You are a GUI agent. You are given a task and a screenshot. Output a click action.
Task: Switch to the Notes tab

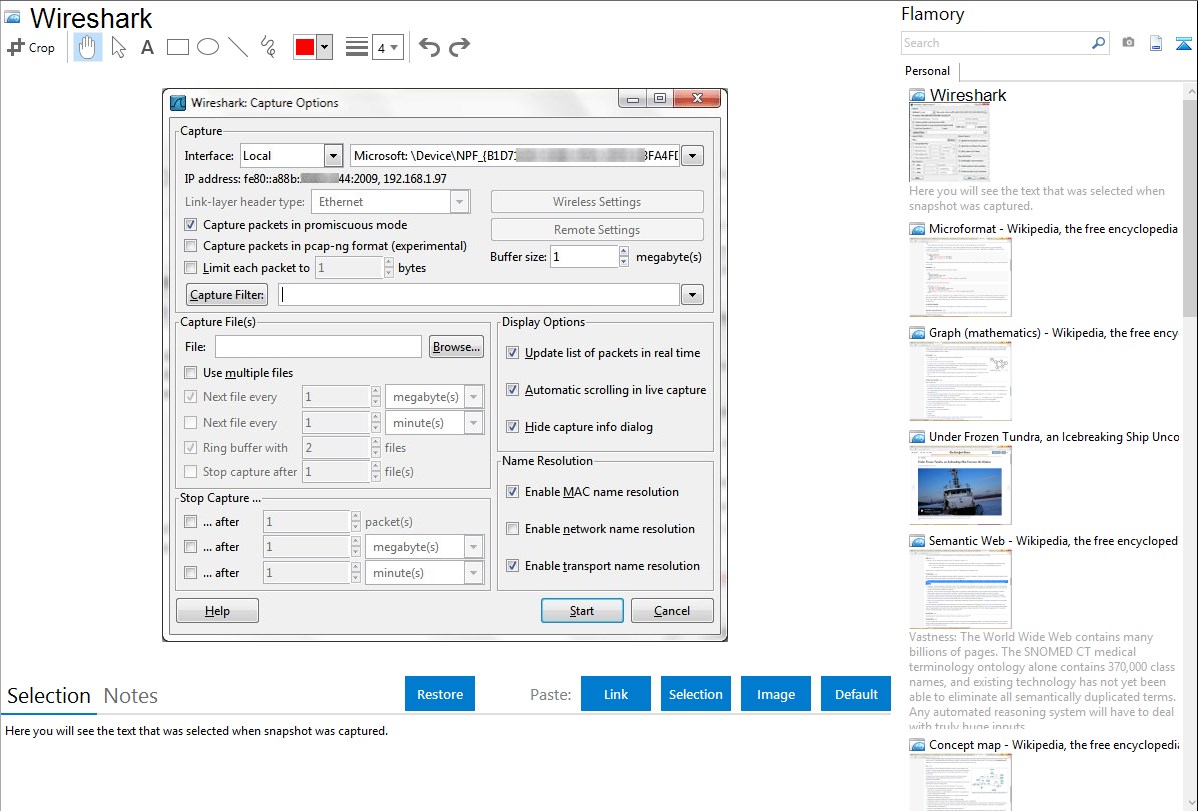pyautogui.click(x=131, y=696)
